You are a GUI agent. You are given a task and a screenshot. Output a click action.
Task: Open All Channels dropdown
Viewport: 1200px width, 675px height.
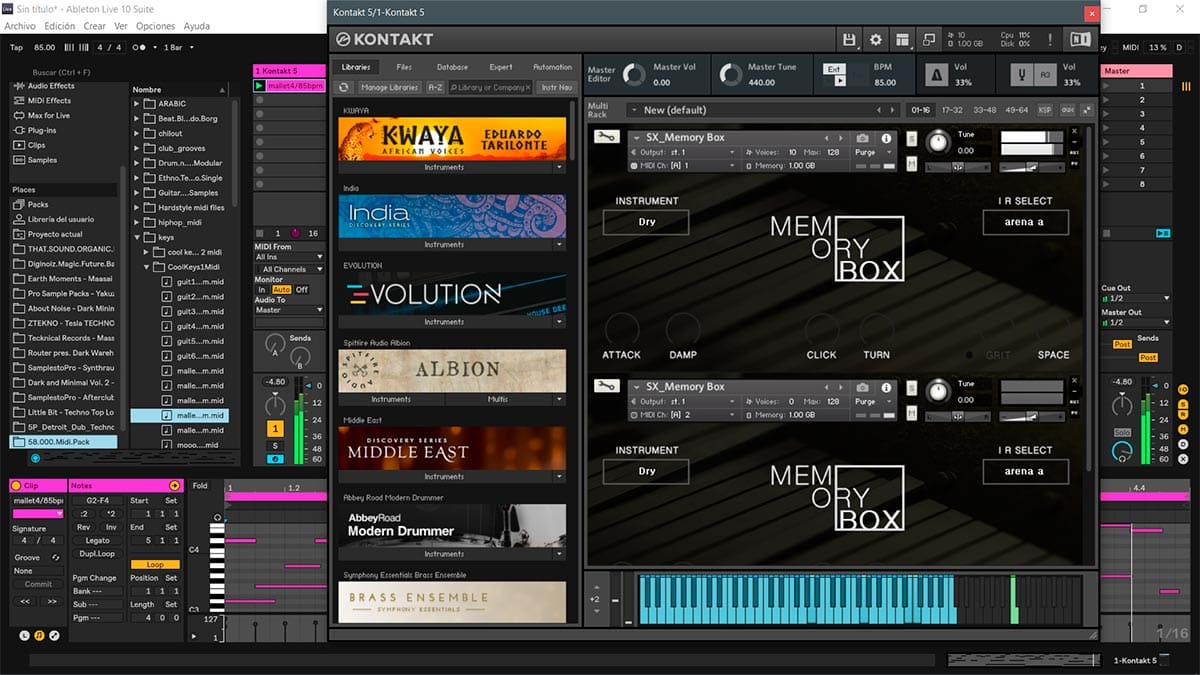point(290,269)
